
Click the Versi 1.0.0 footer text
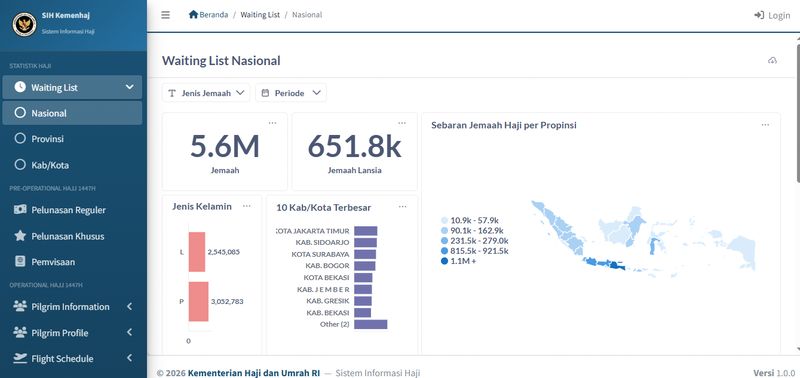coord(774,373)
